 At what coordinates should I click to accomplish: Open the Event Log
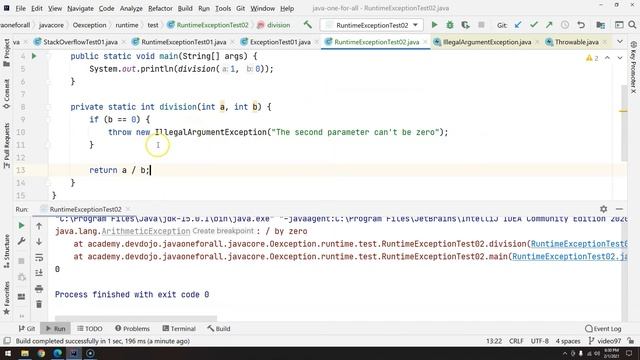tap(603, 329)
